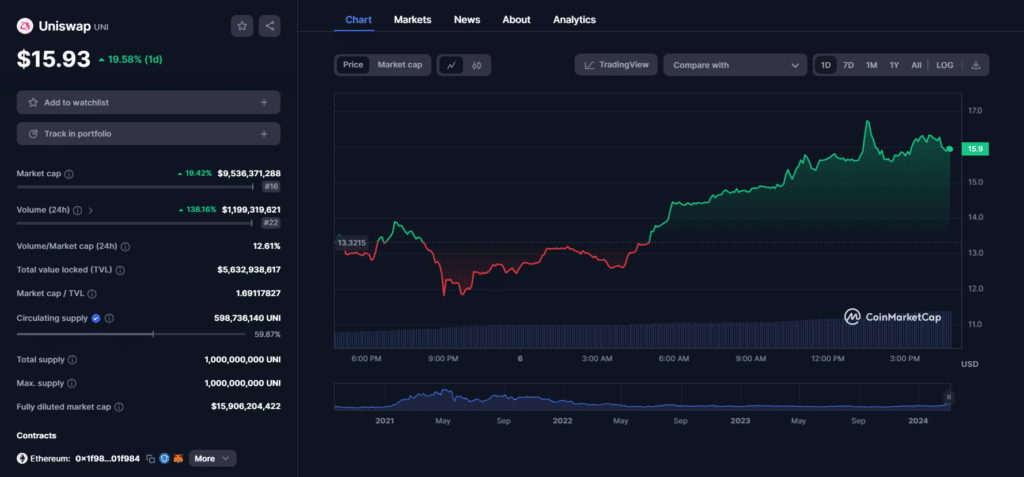This screenshot has width=1024, height=477.
Task: Click Add to watchlist button
Action: (148, 103)
